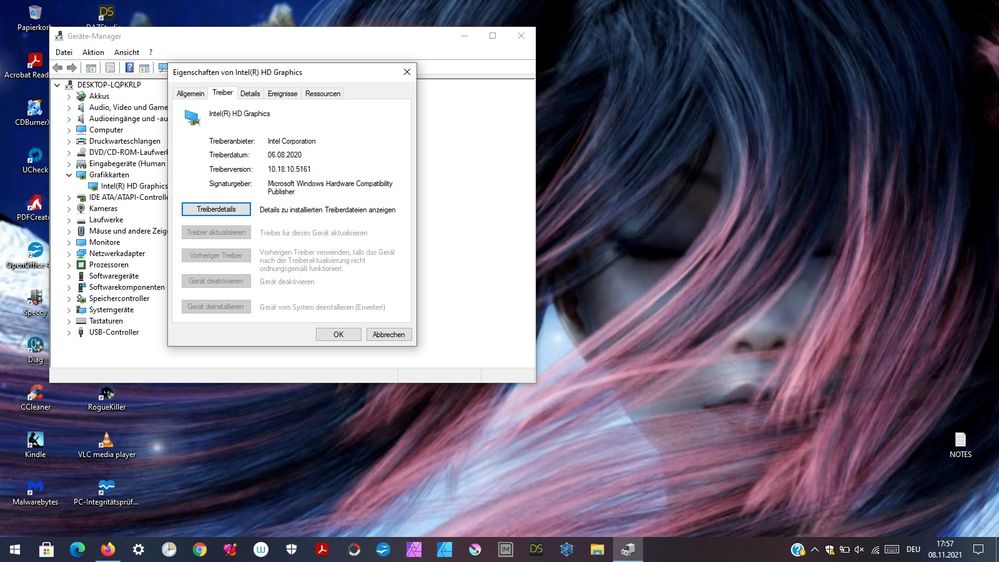Expand the Akkus category
This screenshot has height=562, width=999.
(x=69, y=96)
